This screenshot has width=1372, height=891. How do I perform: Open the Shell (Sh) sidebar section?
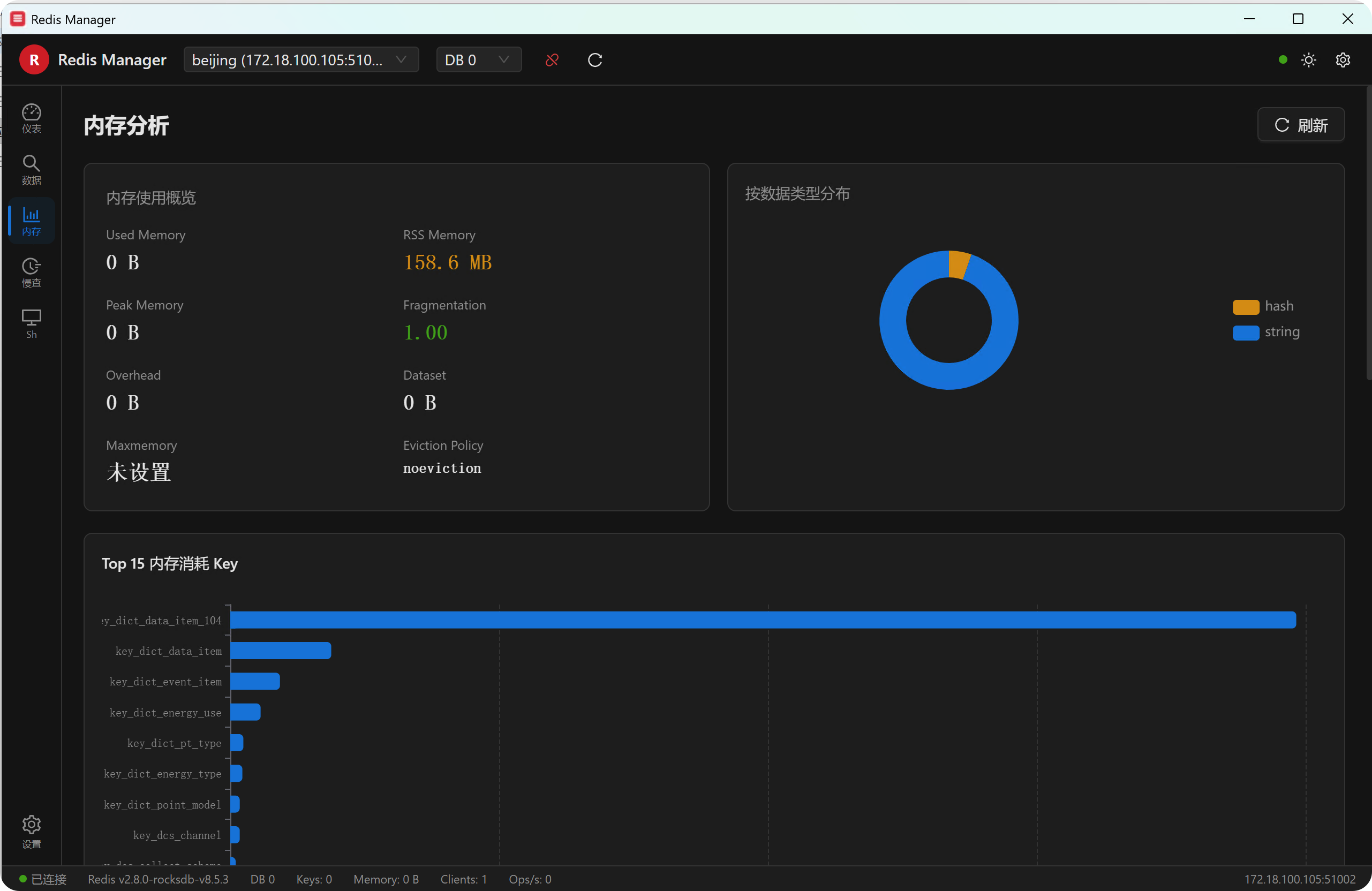click(31, 324)
